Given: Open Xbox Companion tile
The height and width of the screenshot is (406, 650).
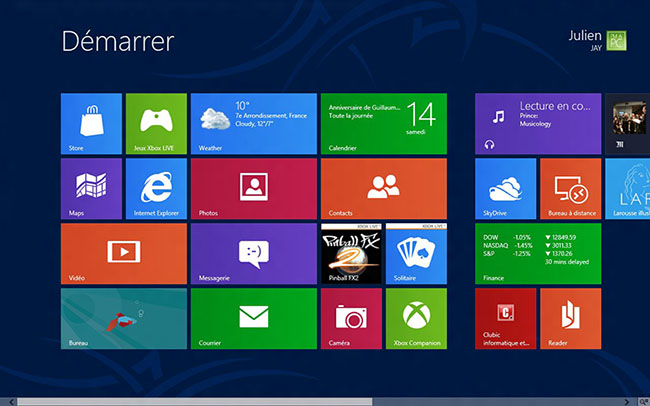Looking at the screenshot, I should click(x=416, y=318).
